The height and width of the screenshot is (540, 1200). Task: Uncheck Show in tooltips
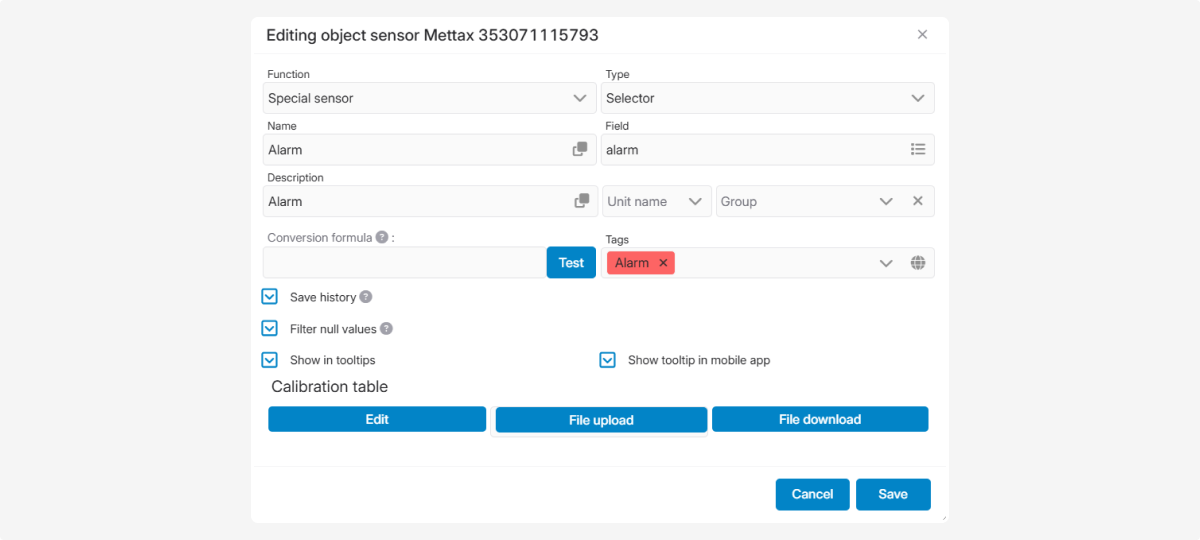(x=269, y=360)
